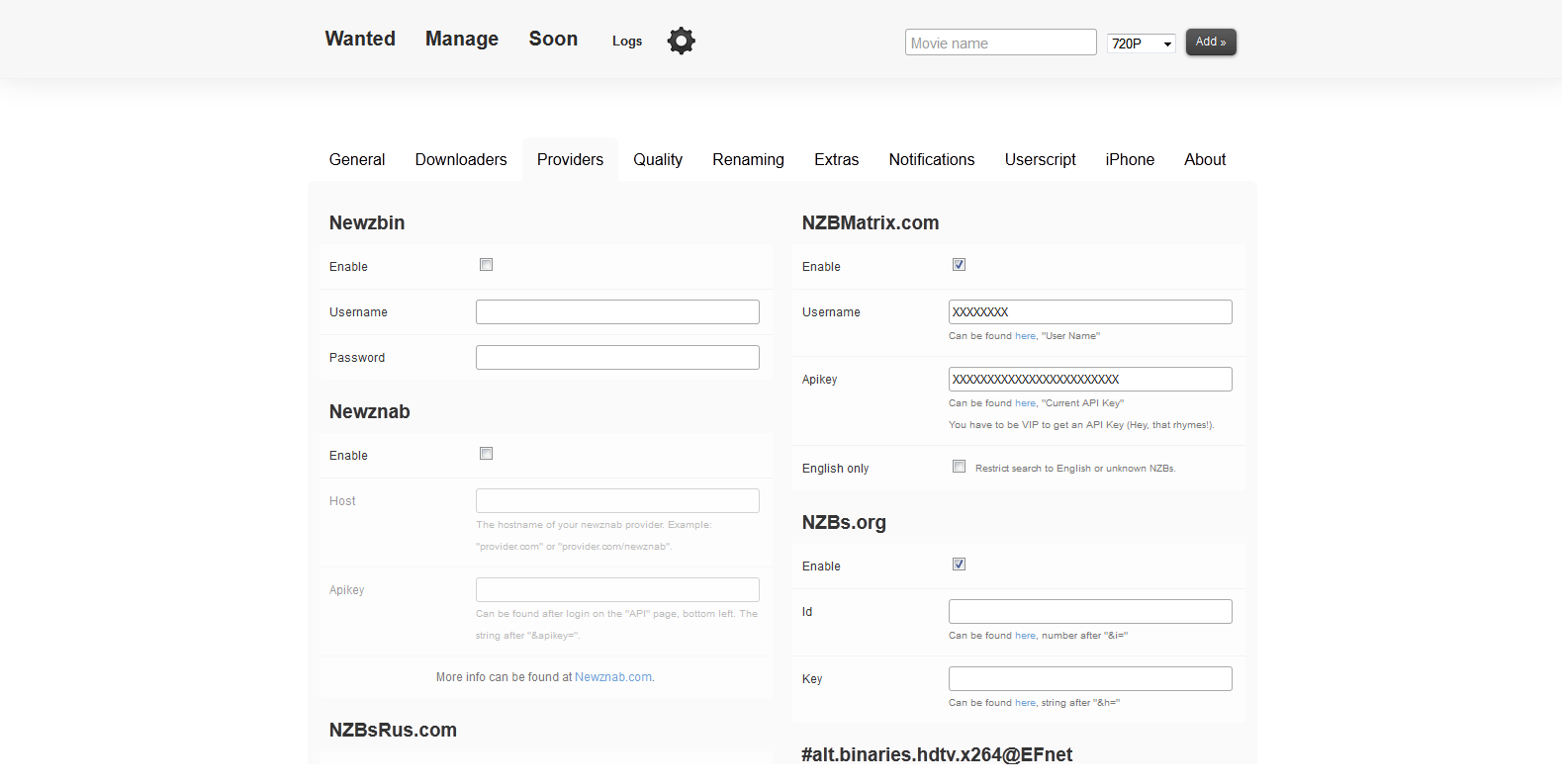Switch to the Userscript tab
The height and width of the screenshot is (784, 1562).
(x=1041, y=159)
